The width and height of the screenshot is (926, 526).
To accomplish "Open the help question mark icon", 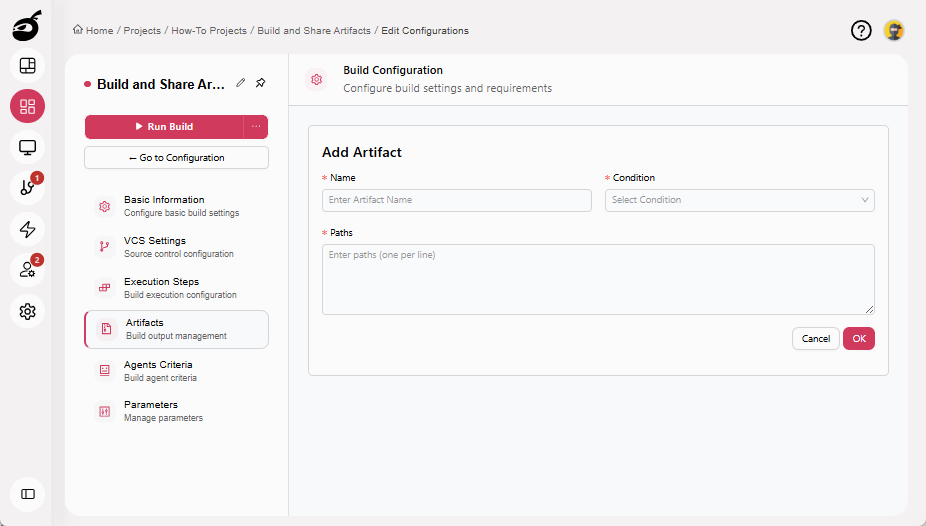I will pos(861,30).
